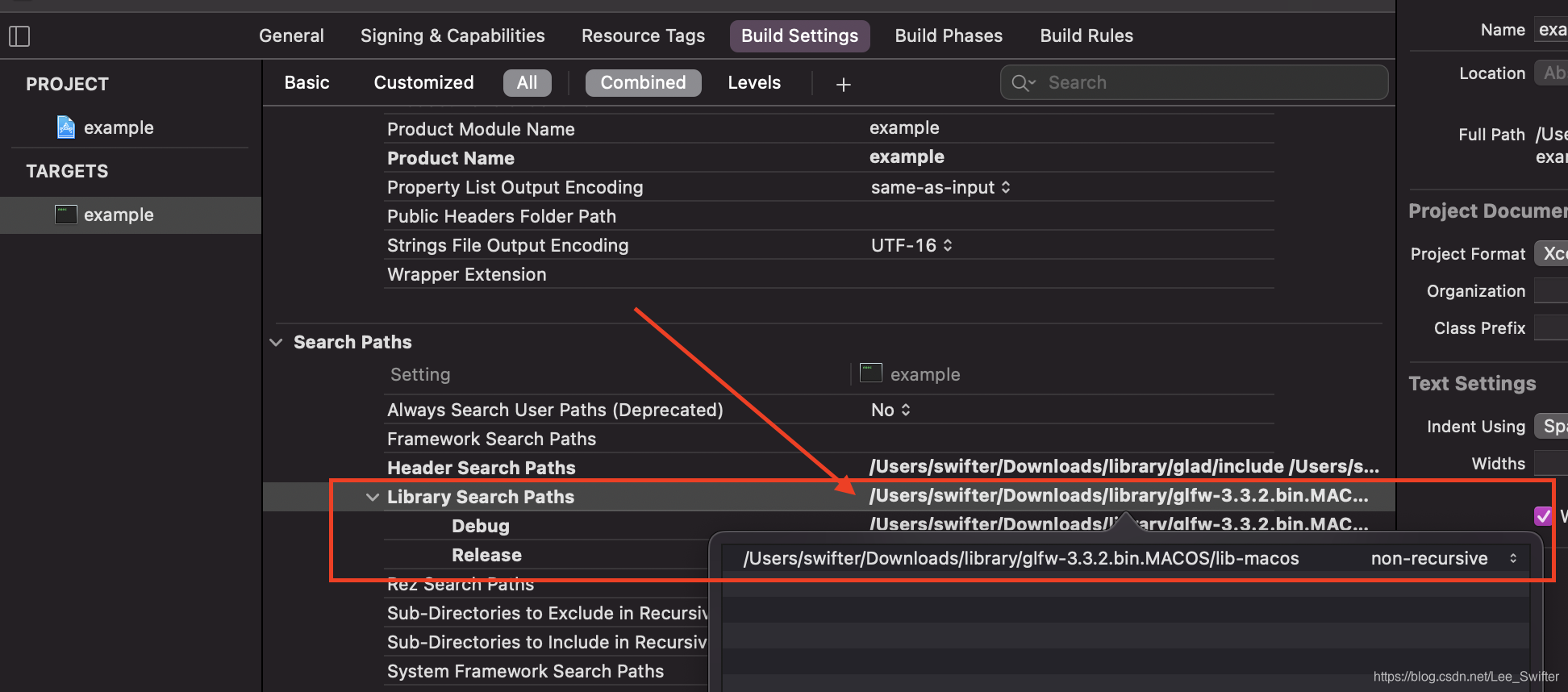Collapse the Search Paths section chevron
The width and height of the screenshot is (1568, 692).
(x=276, y=342)
